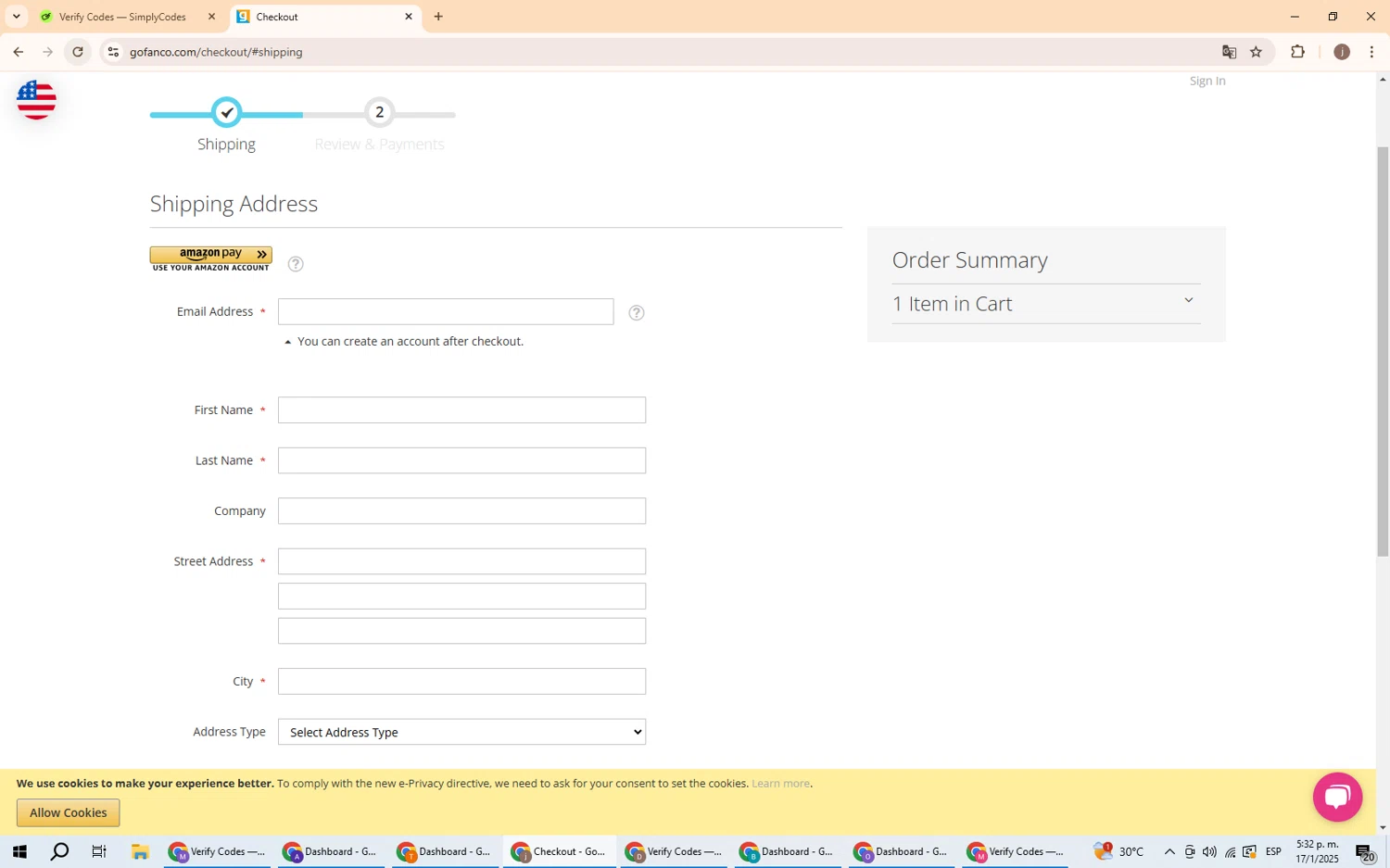1390x868 pixels.
Task: Switch to the Checkout - Go... taskbar window
Action: [560, 852]
